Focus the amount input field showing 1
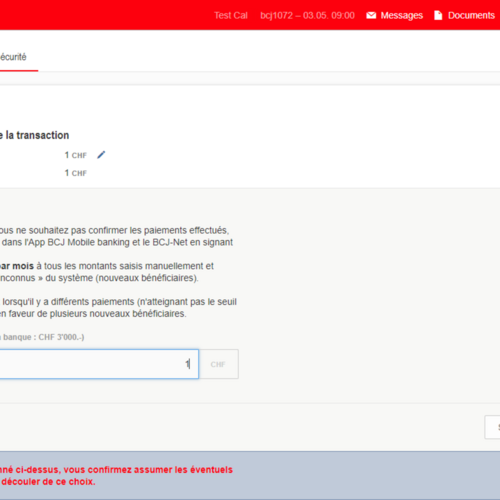This screenshot has height=500, width=500. (99, 364)
